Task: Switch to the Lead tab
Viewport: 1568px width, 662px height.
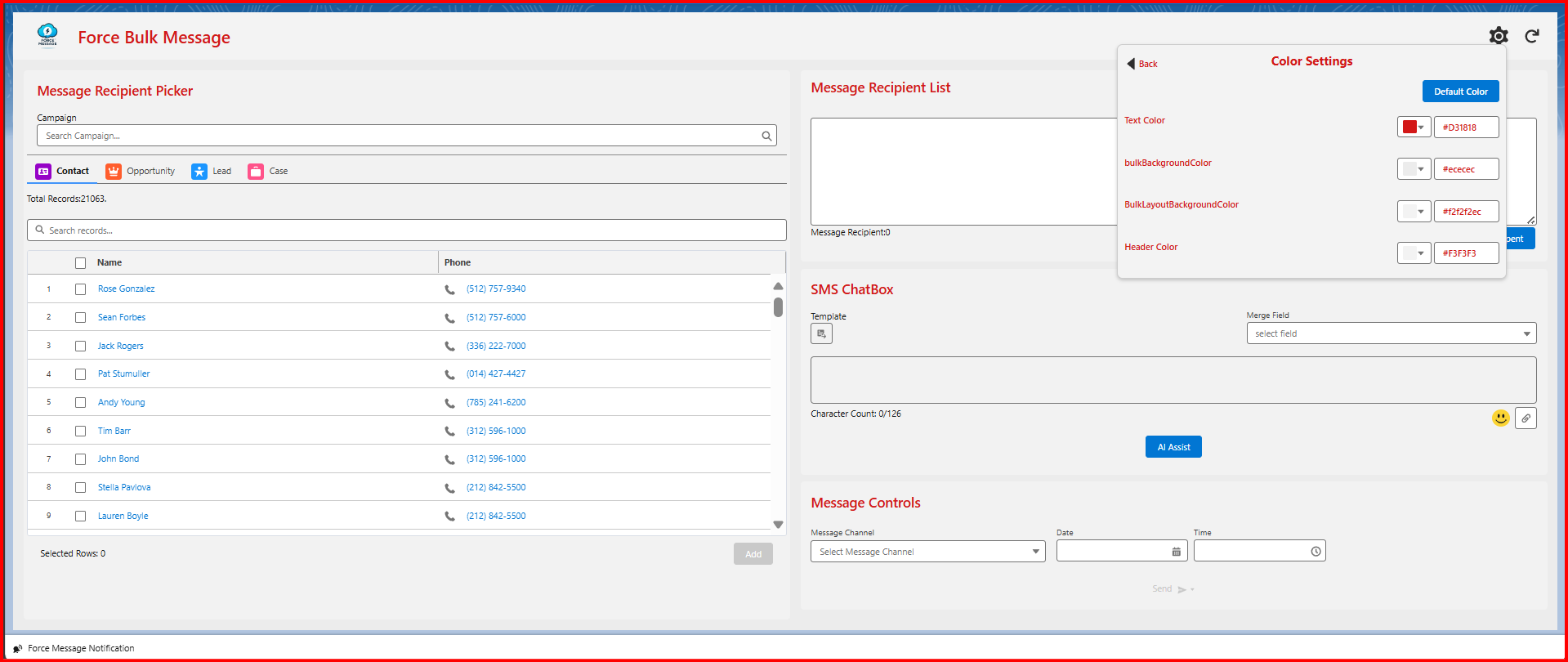Action: pos(212,172)
